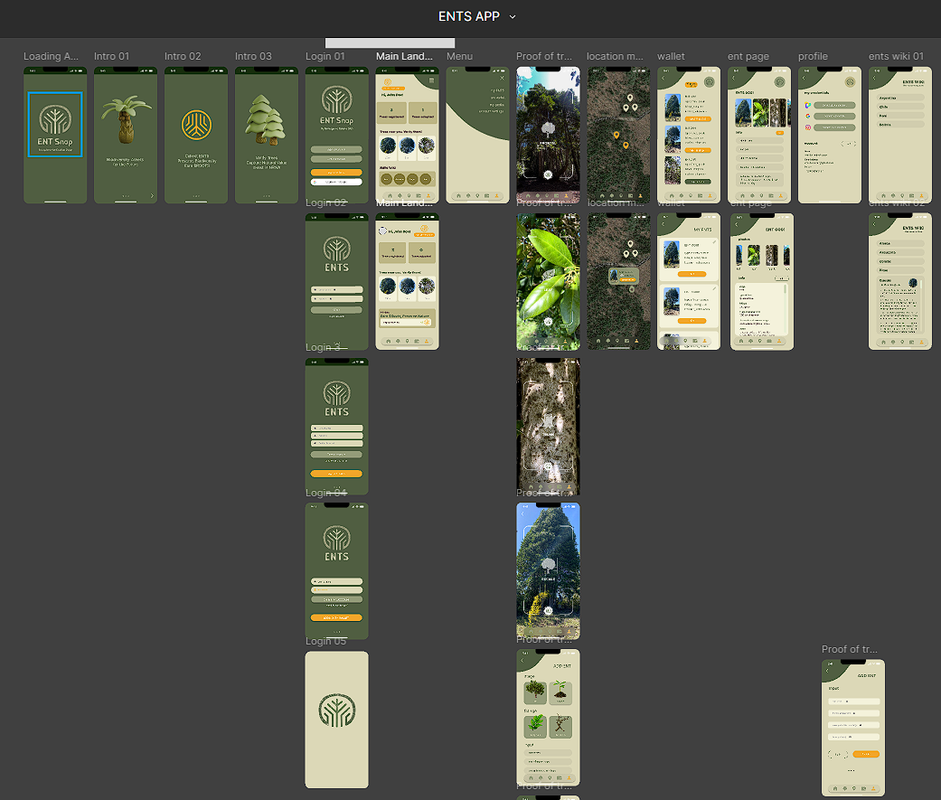Select the top ent page frame label
The width and height of the screenshot is (941, 800).
click(x=748, y=56)
